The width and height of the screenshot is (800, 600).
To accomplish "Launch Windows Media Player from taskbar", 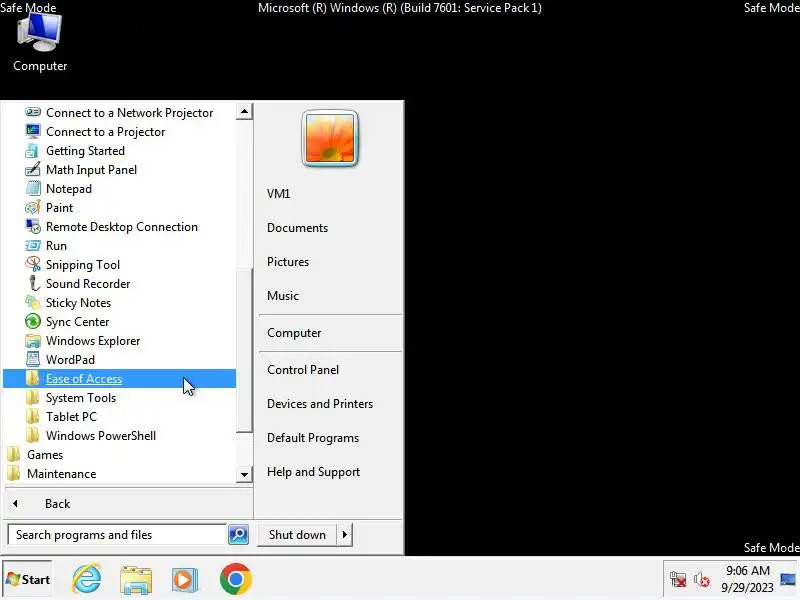I will coord(185,579).
